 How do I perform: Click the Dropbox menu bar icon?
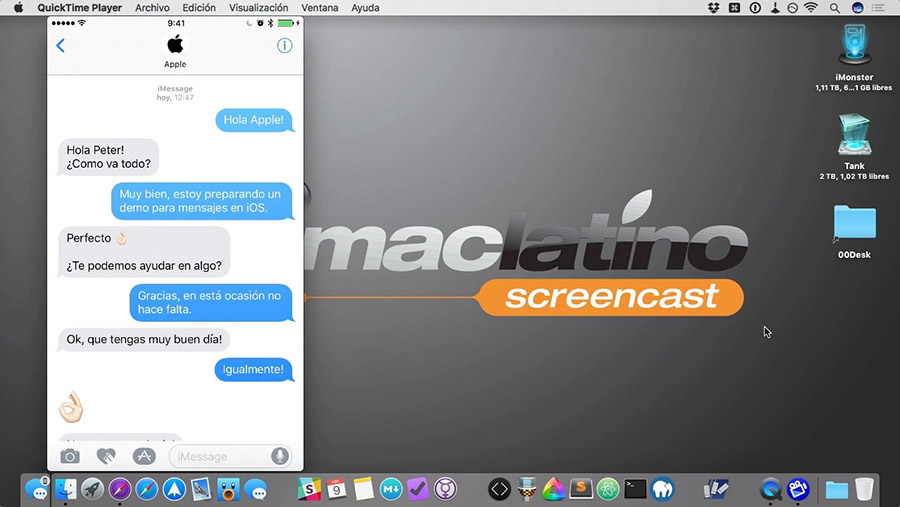tap(713, 7)
